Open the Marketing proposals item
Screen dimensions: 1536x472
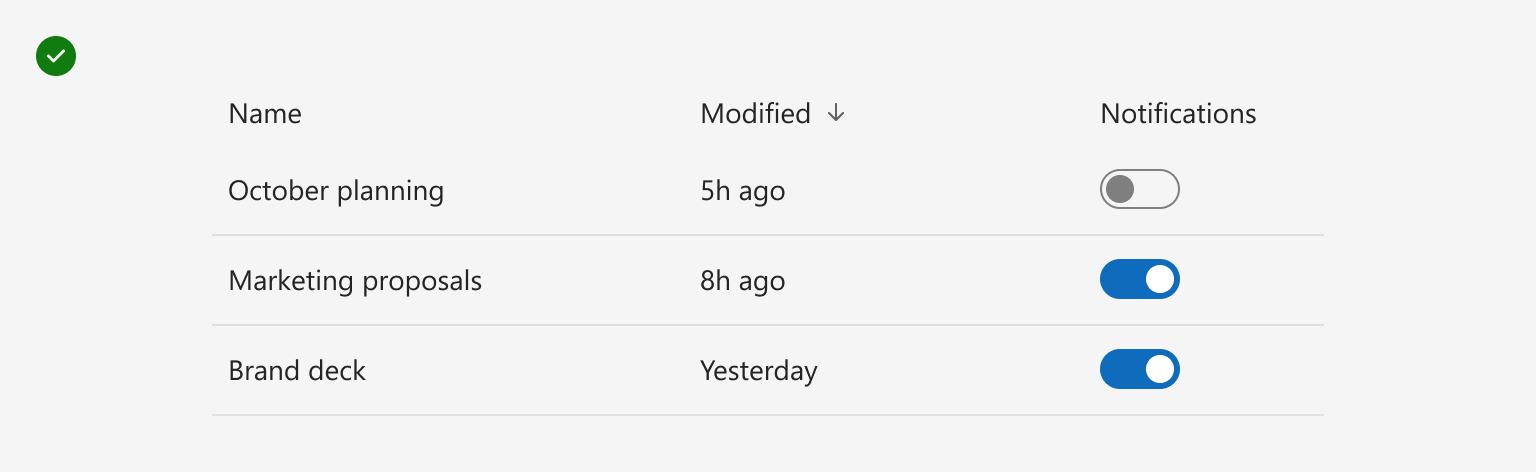click(355, 282)
